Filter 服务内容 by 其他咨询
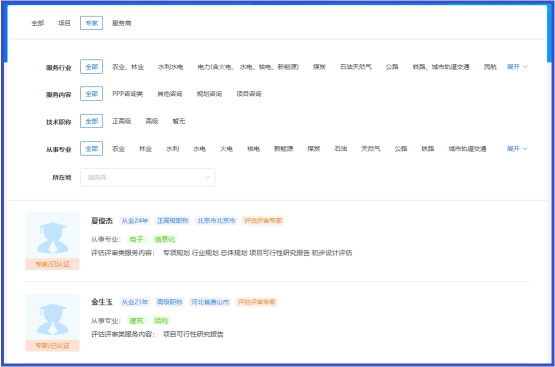Image resolution: width=555 pixels, height=367 pixels. click(170, 94)
